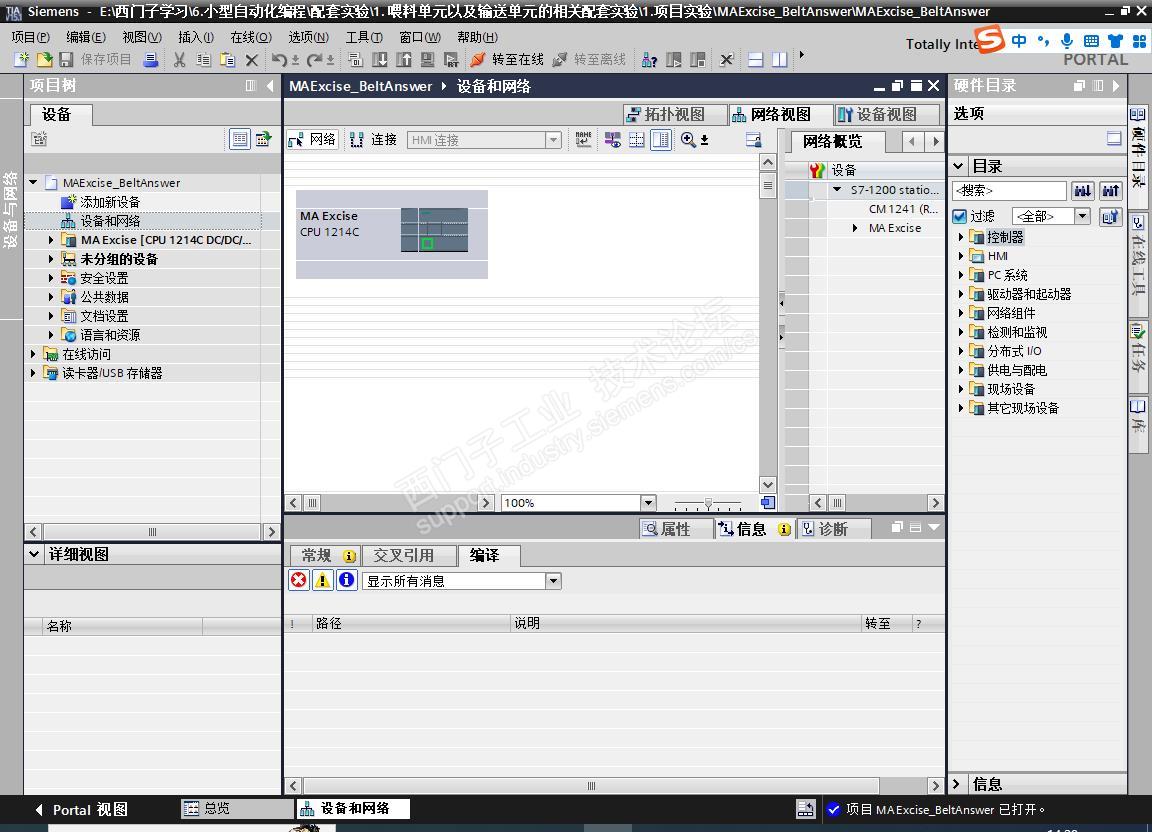Screen dimensions: 1152x832
Task: Click the Delete X icon next to Paste
Action: pos(252,60)
